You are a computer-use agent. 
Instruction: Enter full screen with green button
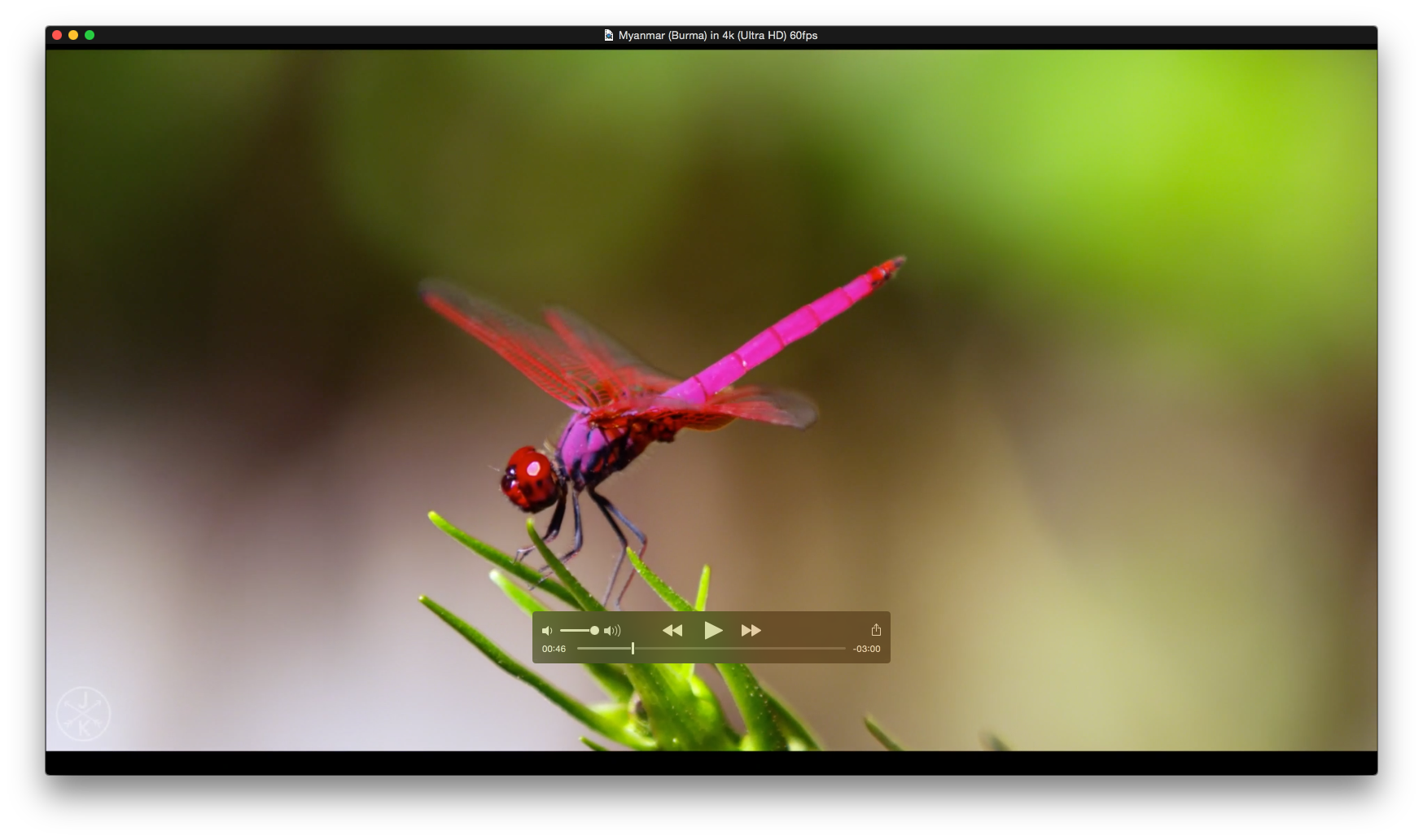pyautogui.click(x=90, y=35)
